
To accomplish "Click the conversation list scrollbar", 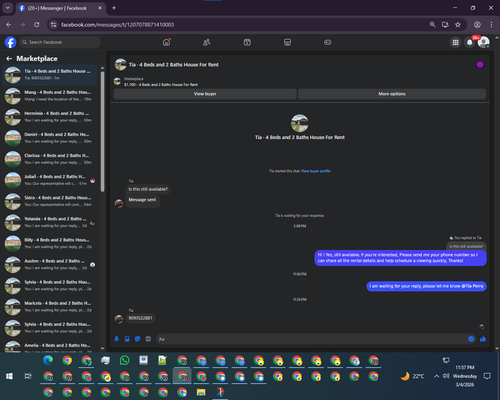I will click(102, 132).
